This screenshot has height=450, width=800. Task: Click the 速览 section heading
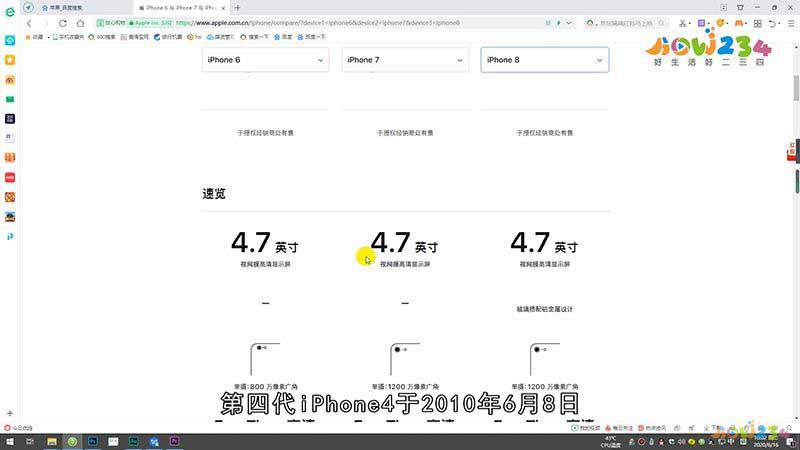214,193
